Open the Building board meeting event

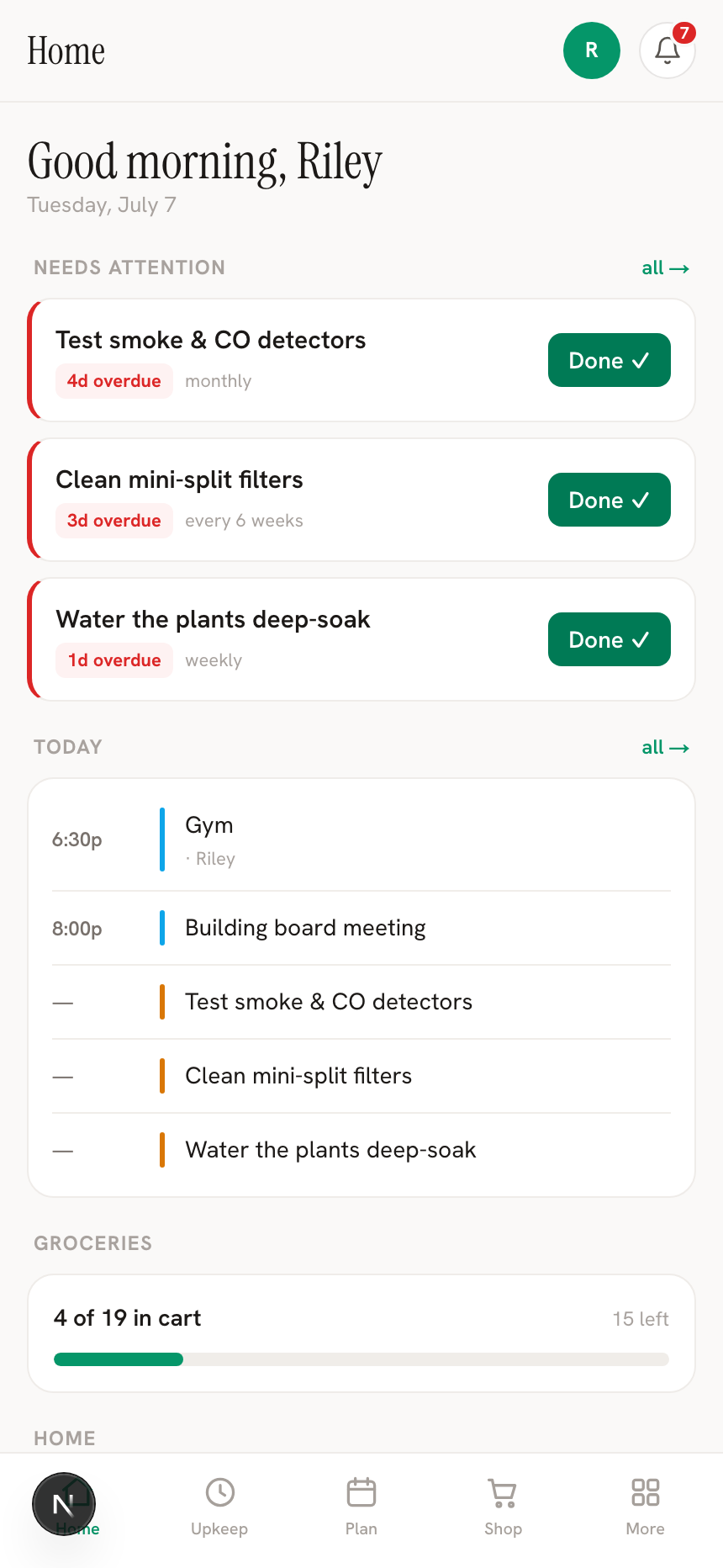point(361,928)
